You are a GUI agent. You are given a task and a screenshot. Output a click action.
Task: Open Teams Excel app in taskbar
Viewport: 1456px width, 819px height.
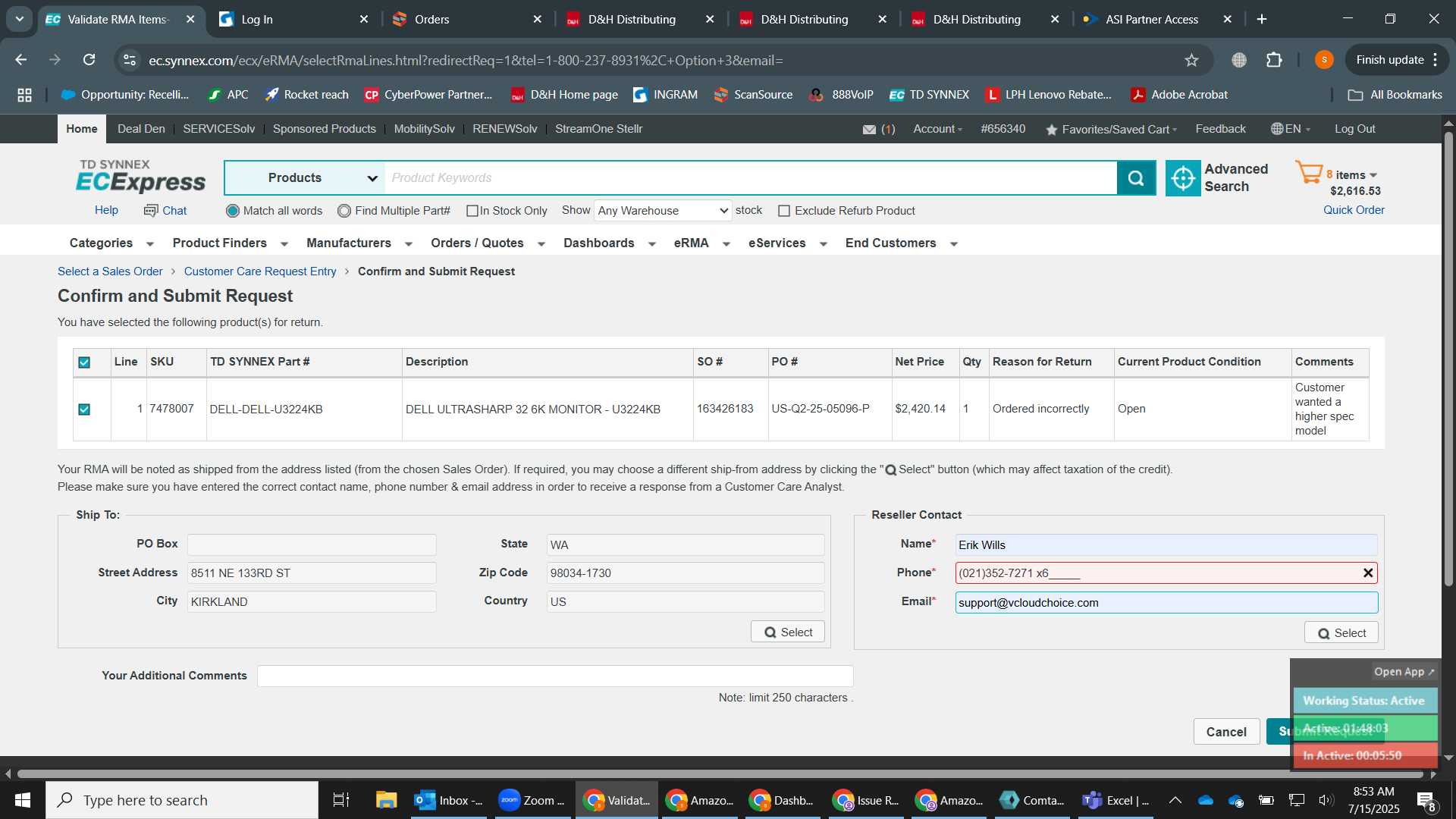coord(1116,800)
